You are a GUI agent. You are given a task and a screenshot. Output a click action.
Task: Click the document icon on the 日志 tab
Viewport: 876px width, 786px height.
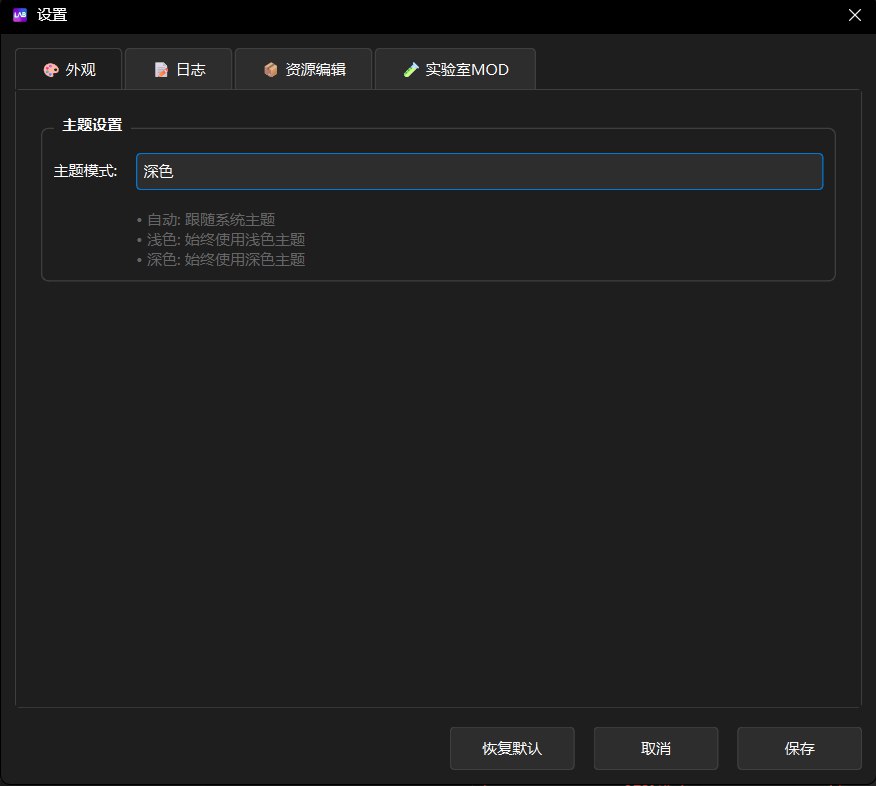point(159,69)
